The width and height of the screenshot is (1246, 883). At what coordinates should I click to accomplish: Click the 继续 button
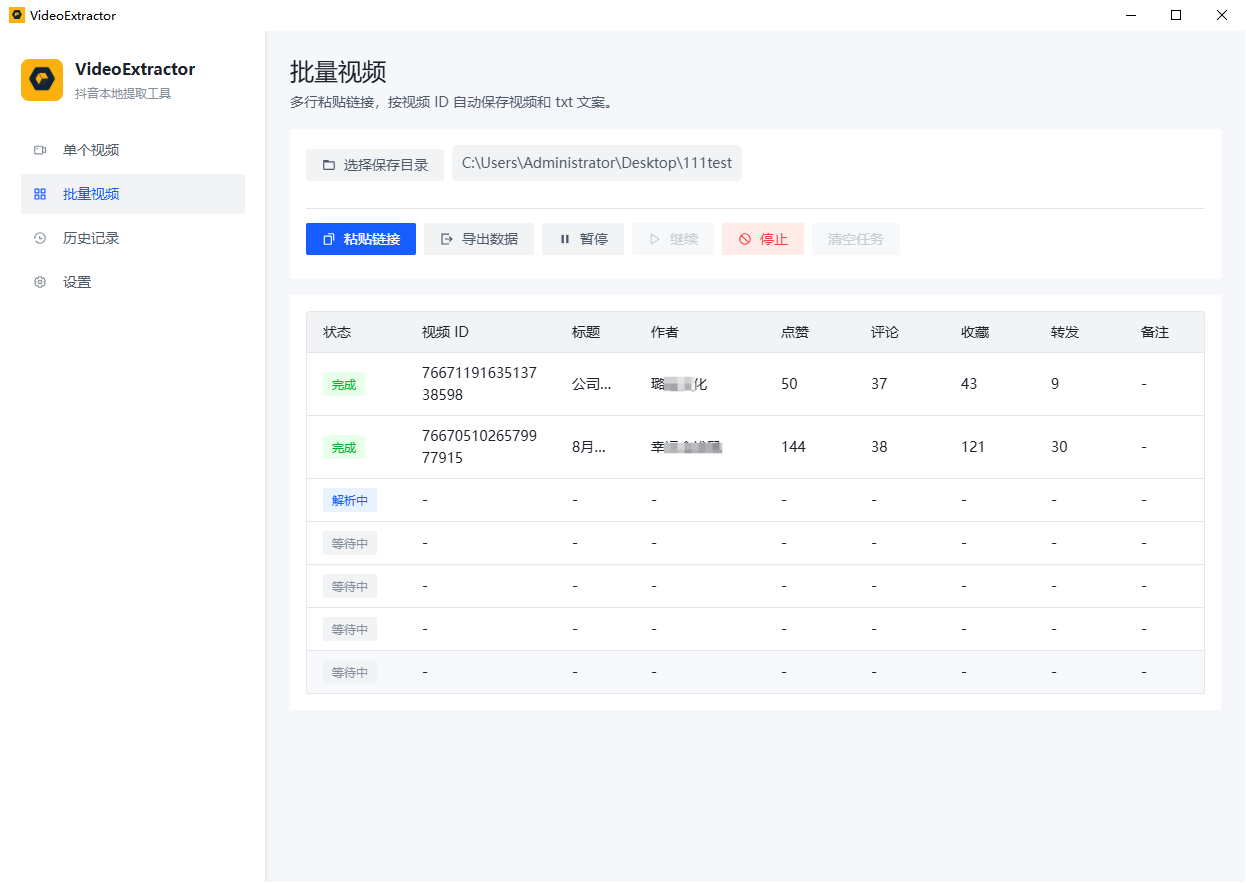(x=673, y=239)
